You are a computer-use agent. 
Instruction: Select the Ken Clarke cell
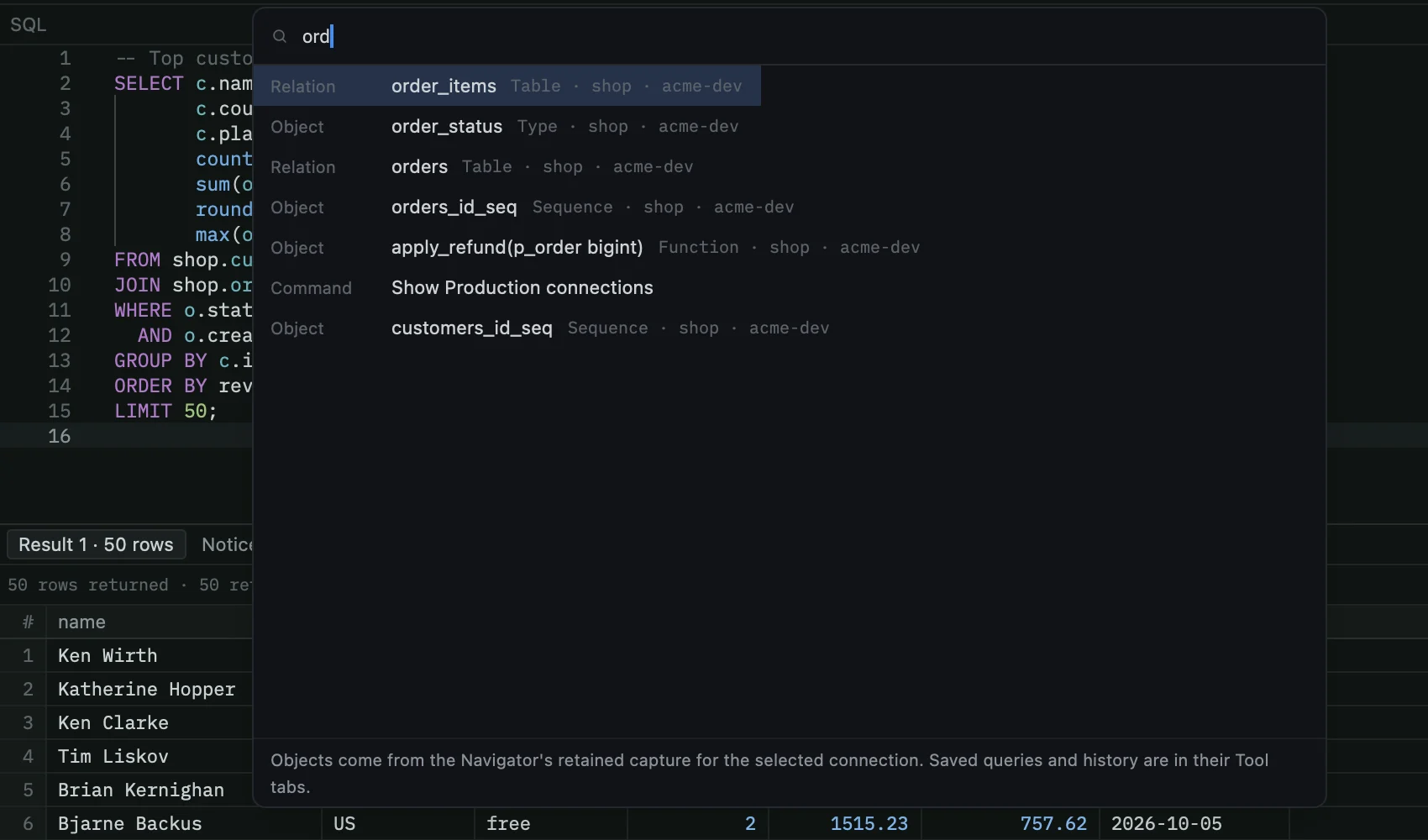(150, 722)
